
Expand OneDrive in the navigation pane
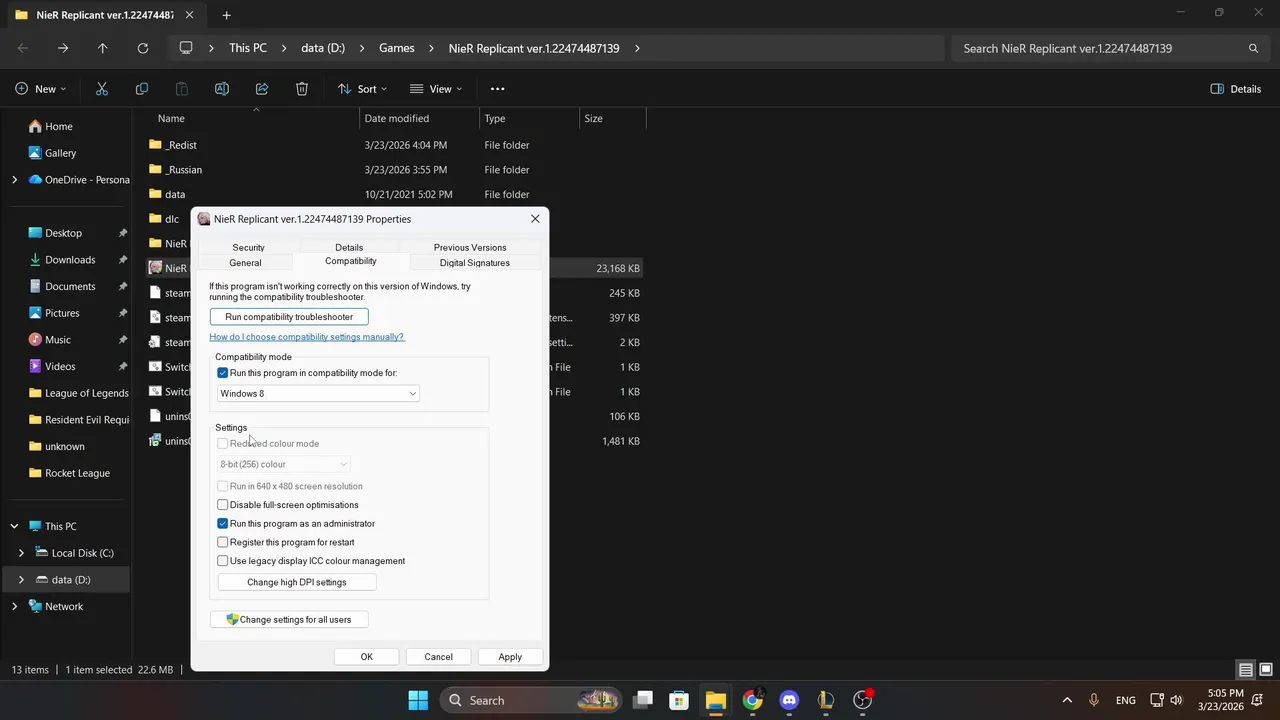pos(14,180)
